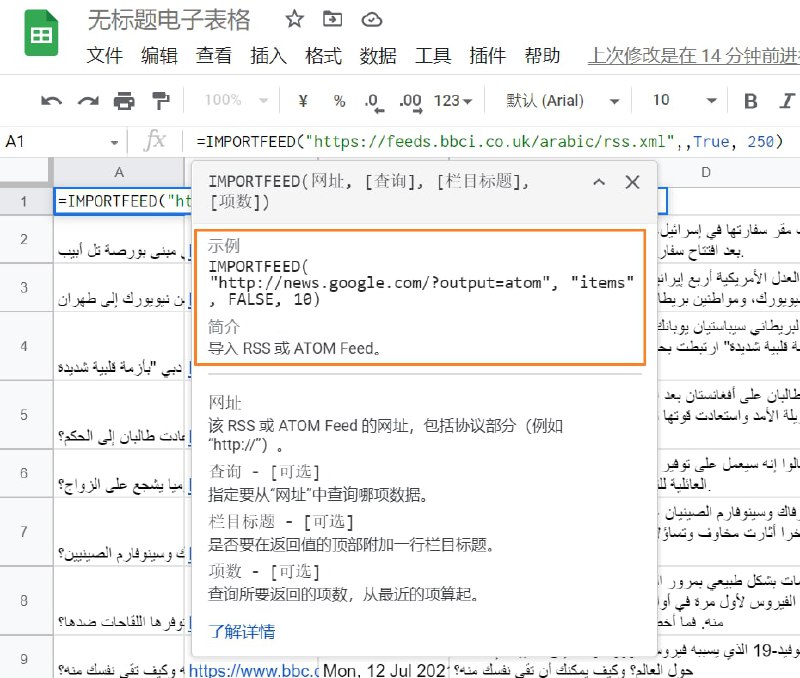Image resolution: width=800 pixels, height=678 pixels.
Task: Apply percent format icon
Action: (339, 101)
